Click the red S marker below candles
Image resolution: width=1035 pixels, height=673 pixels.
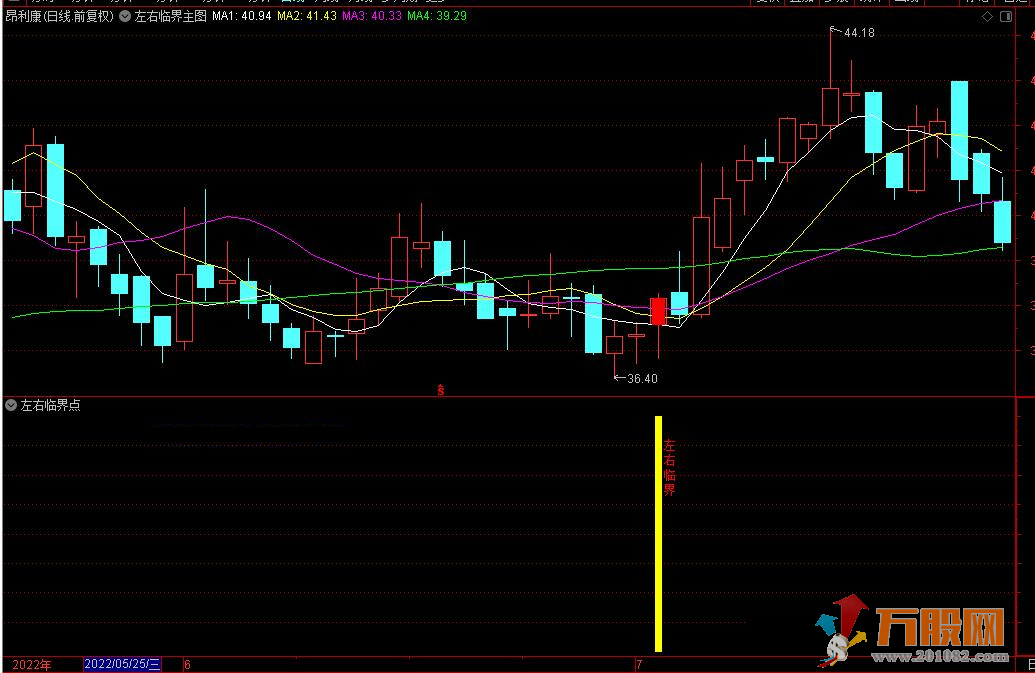tap(440, 390)
